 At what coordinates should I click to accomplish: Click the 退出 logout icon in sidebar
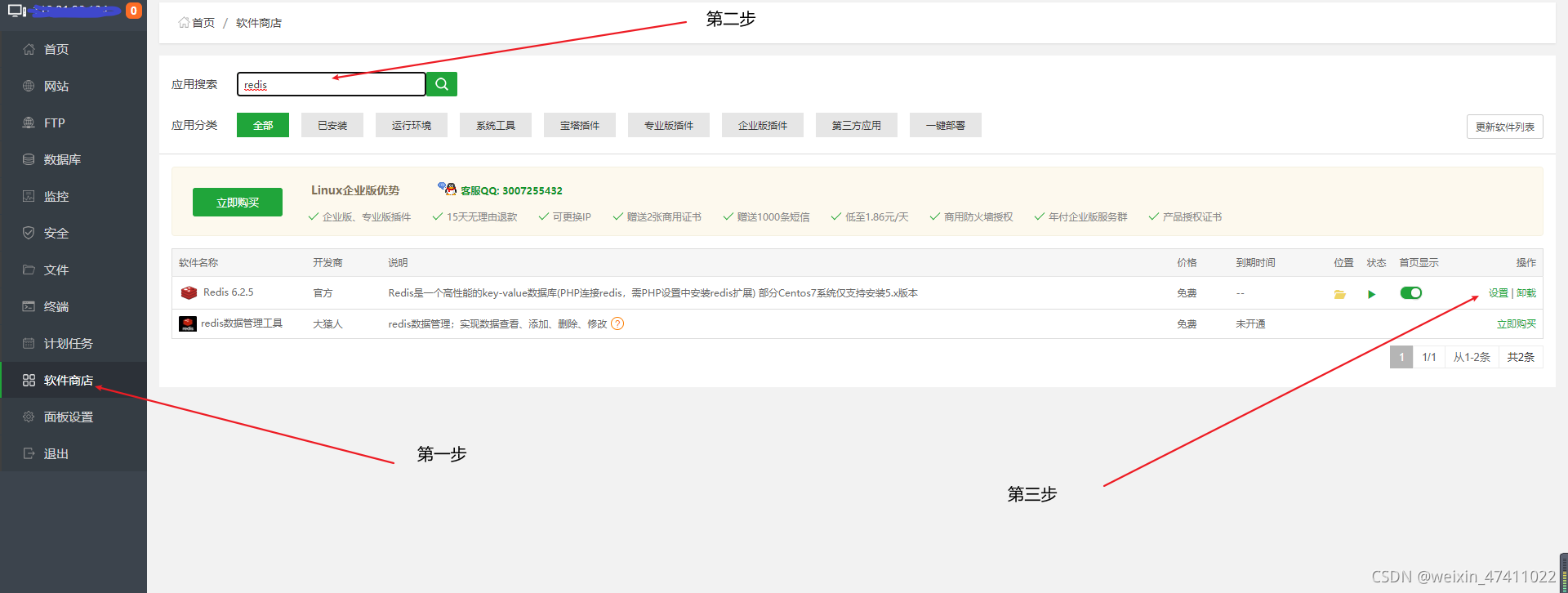(29, 453)
